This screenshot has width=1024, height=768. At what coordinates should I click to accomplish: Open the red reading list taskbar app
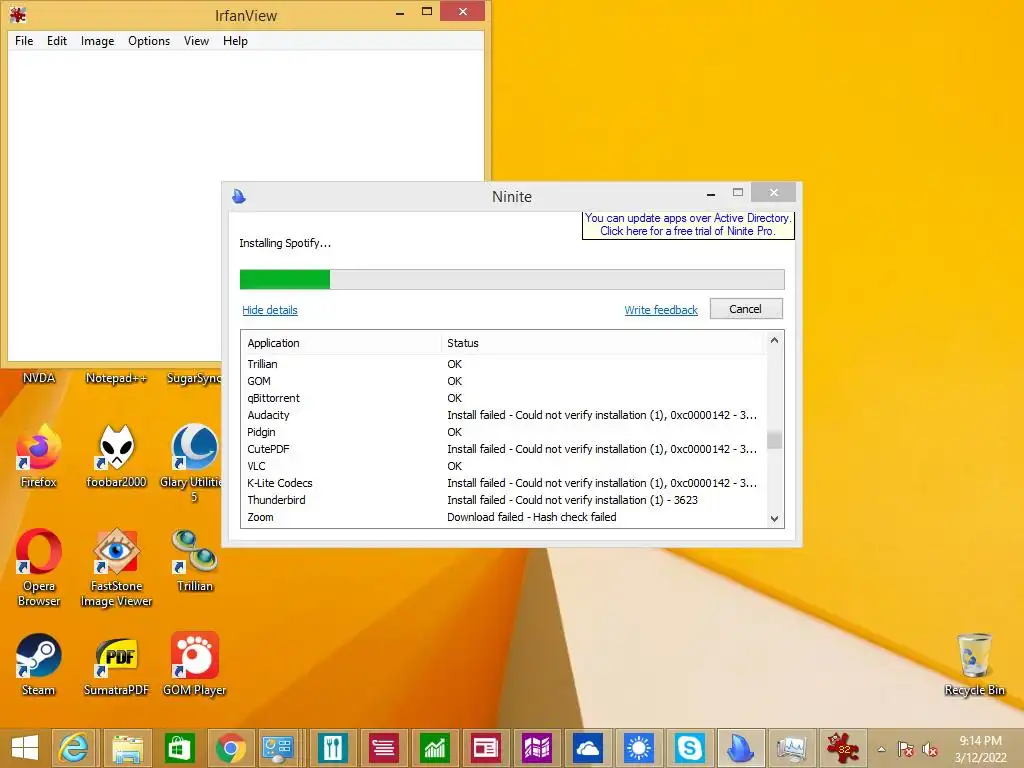[384, 748]
